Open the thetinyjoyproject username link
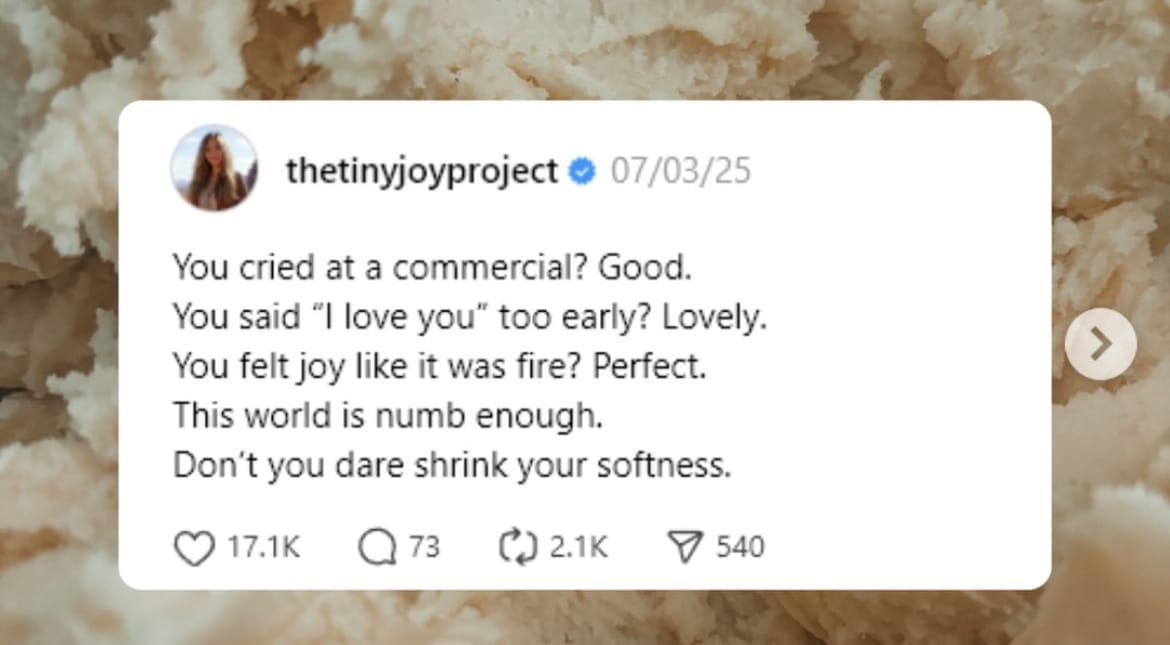The image size is (1170, 645). point(421,172)
